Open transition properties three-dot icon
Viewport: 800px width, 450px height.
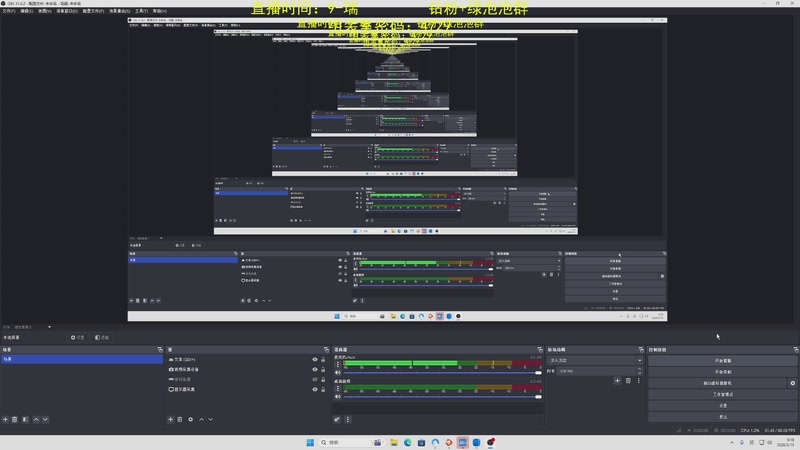tap(638, 381)
